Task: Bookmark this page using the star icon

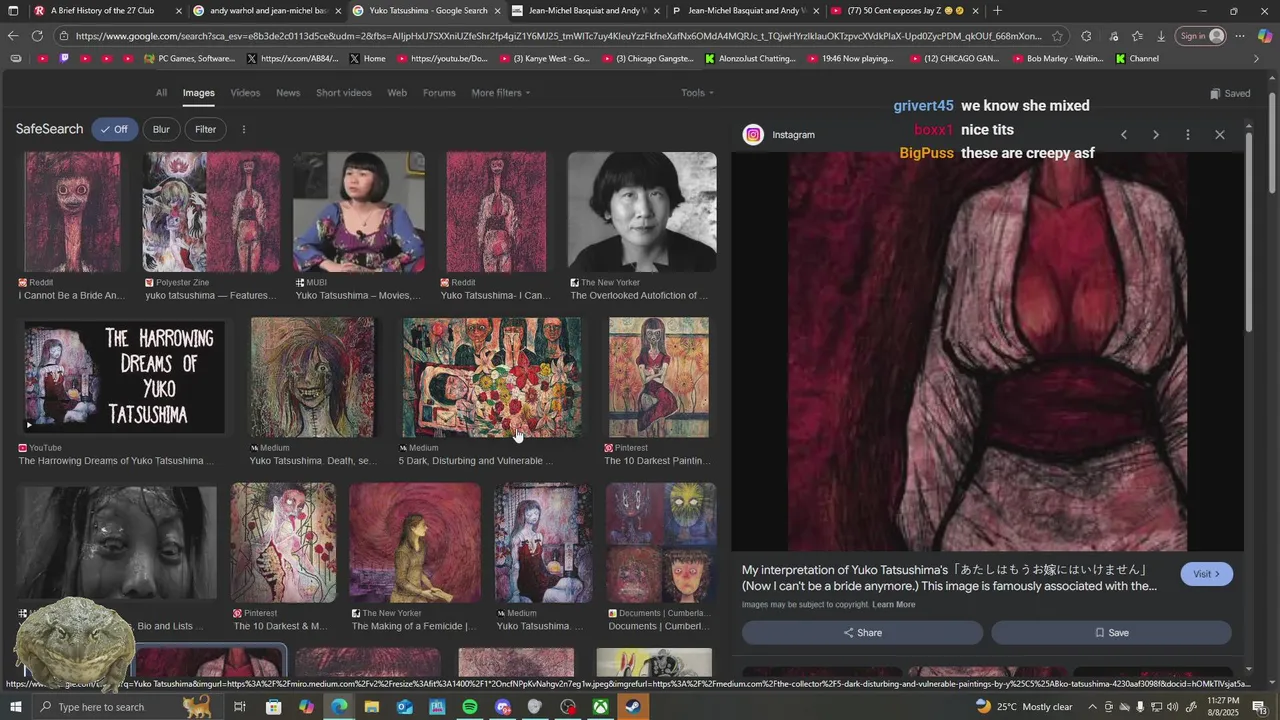Action: tap(1057, 36)
